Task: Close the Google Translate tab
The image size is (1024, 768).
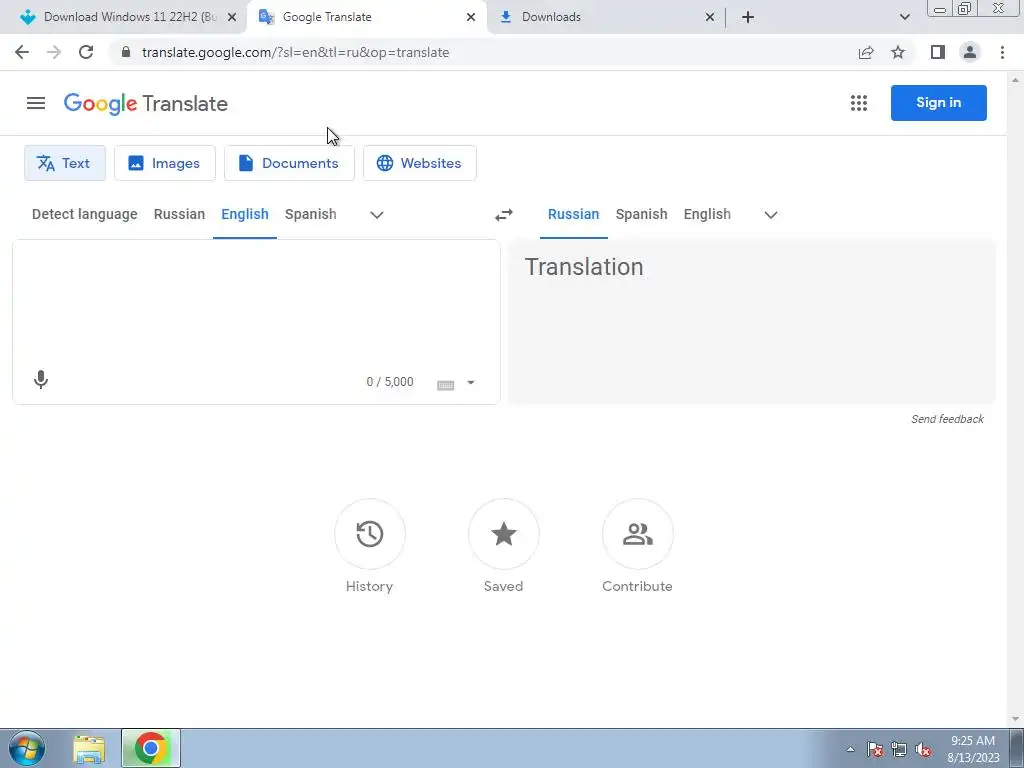Action: pos(471,17)
